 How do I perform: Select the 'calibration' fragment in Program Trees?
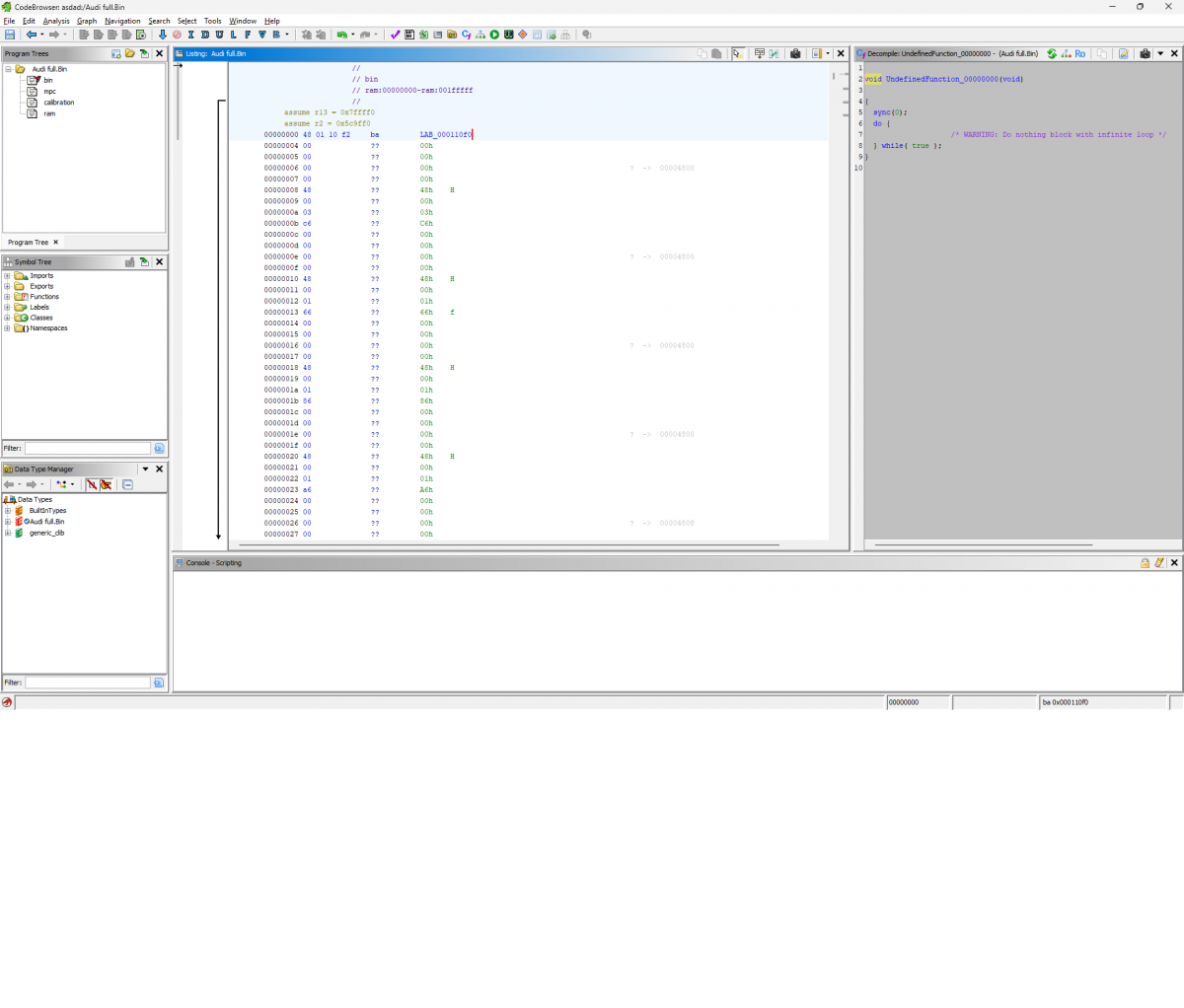coord(59,103)
